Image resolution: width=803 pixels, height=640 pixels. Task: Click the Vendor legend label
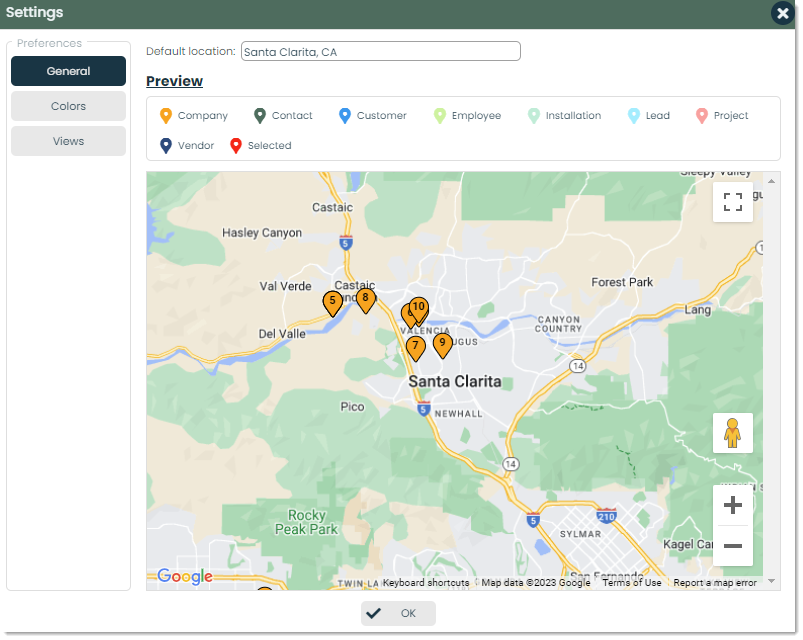tap(196, 145)
